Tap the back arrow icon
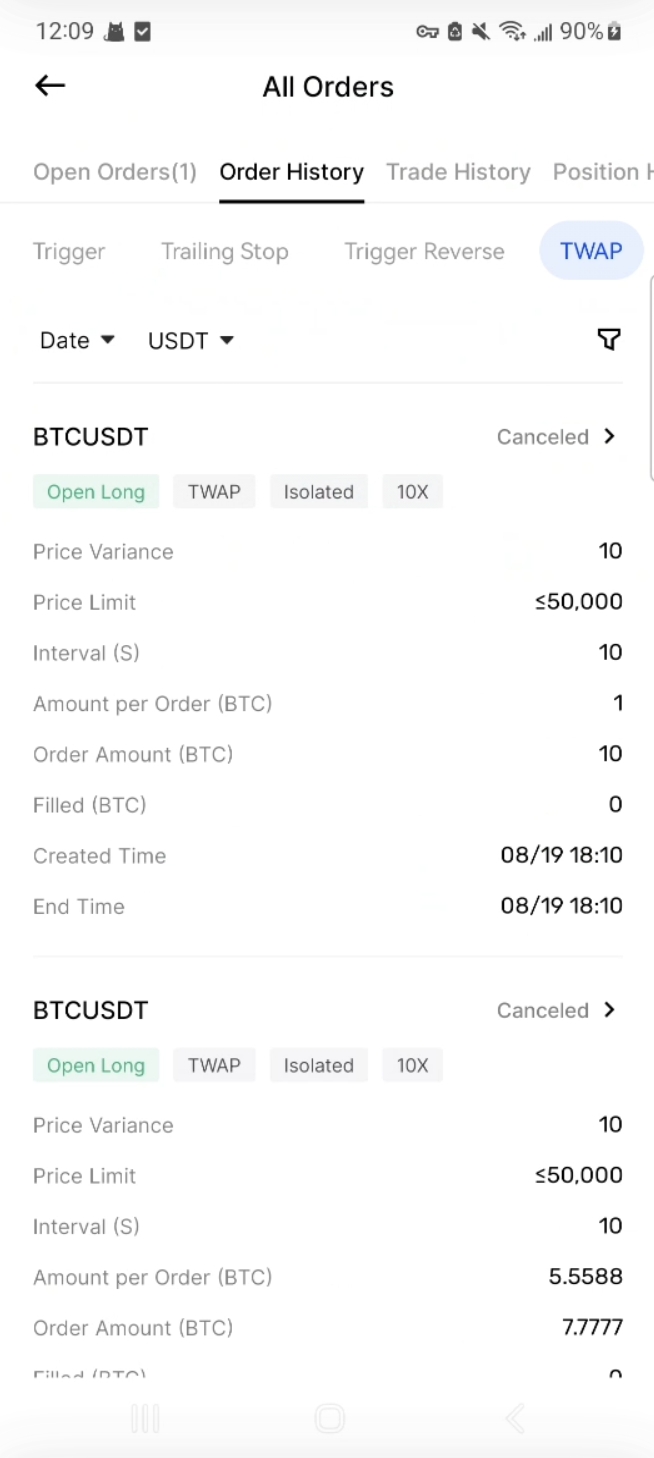Screen dimensions: 654x1458 pyautogui.click(x=50, y=86)
